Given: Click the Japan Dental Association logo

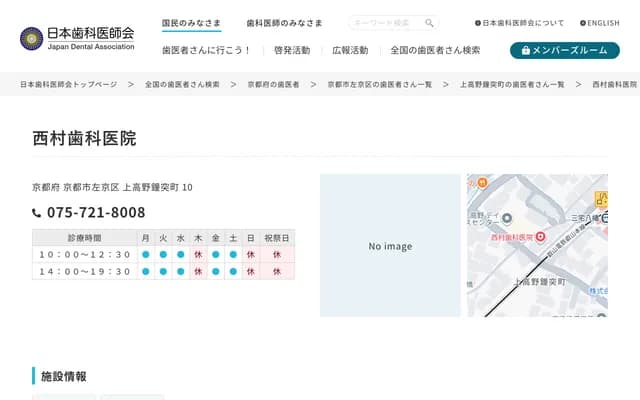Looking at the screenshot, I should pyautogui.click(x=77, y=38).
